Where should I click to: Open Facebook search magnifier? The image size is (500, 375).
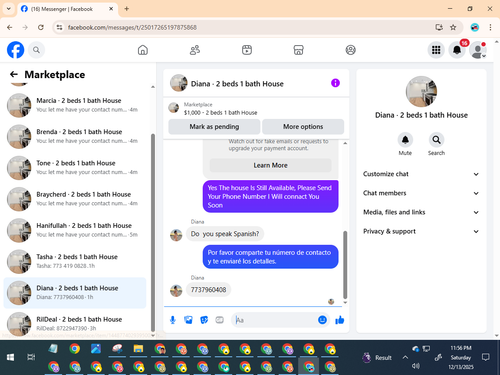[36, 50]
